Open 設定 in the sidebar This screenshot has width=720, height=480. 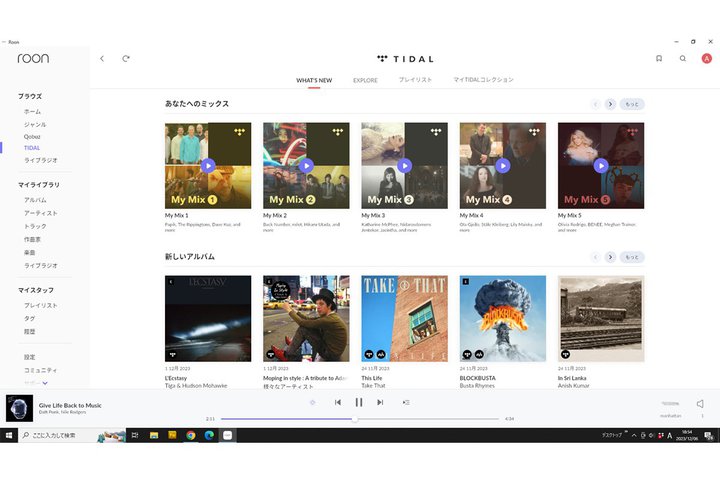29,357
